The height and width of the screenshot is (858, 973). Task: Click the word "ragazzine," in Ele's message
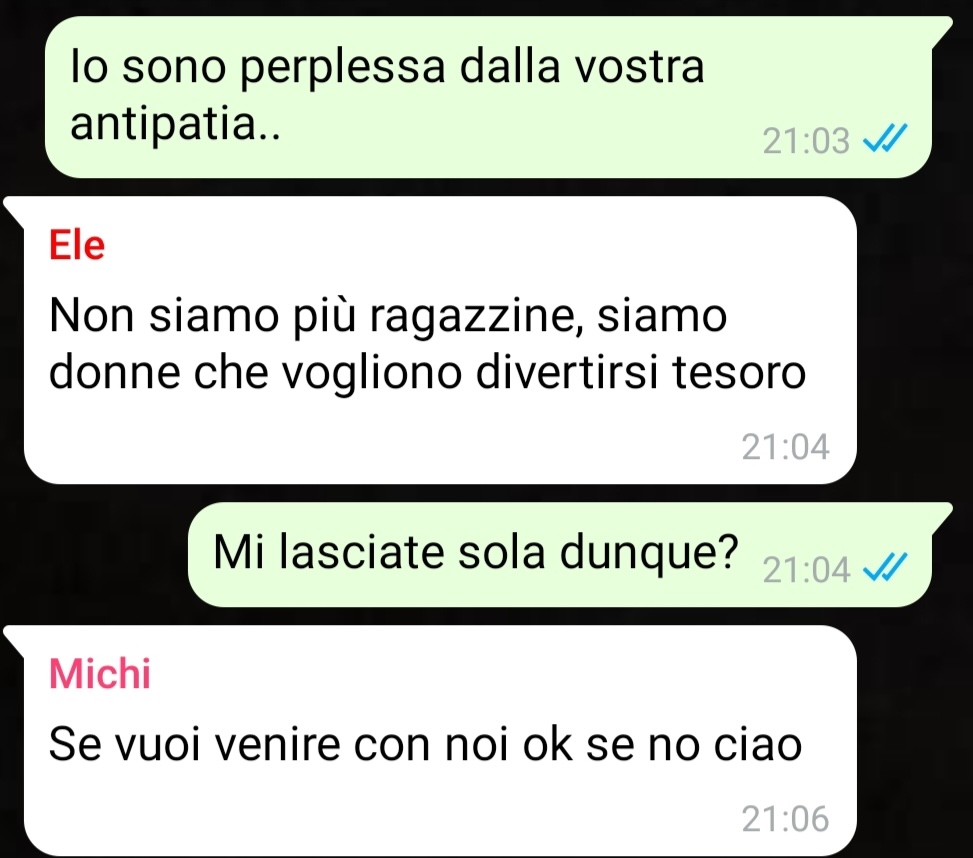[476, 318]
